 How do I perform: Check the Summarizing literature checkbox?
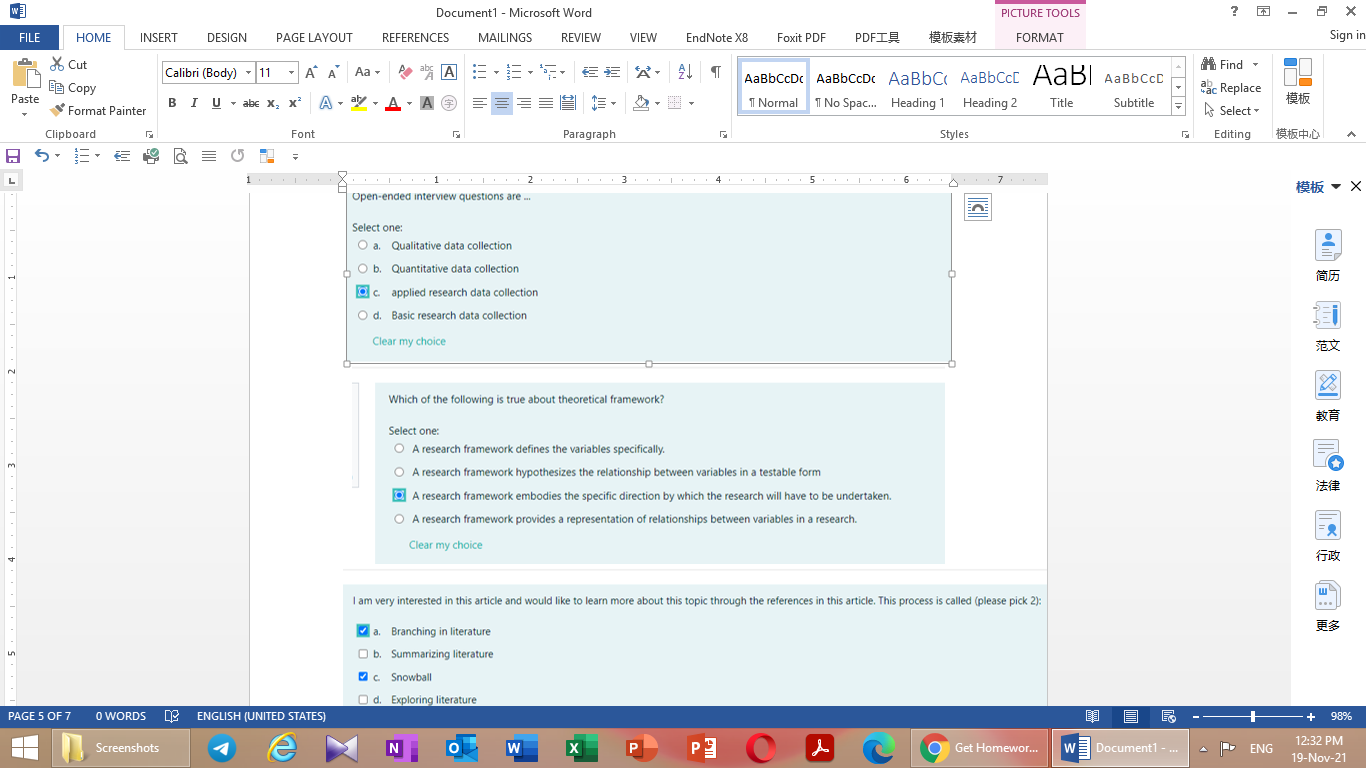362,653
